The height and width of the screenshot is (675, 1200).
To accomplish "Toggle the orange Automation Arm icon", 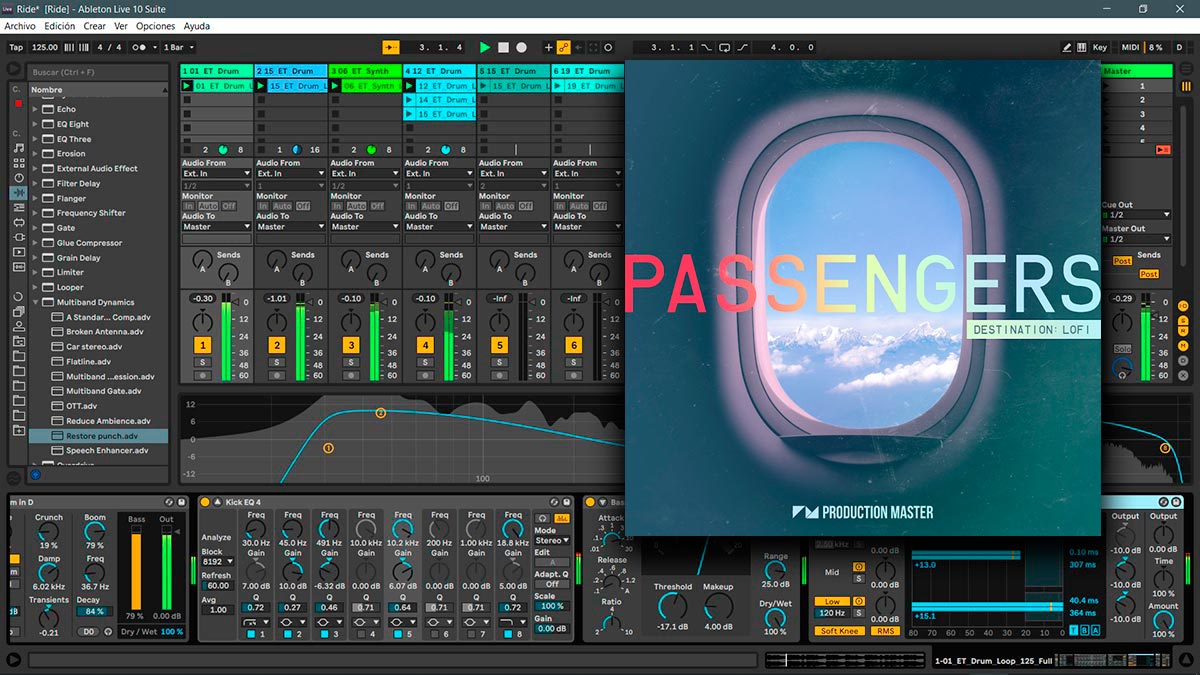I will [x=563, y=47].
